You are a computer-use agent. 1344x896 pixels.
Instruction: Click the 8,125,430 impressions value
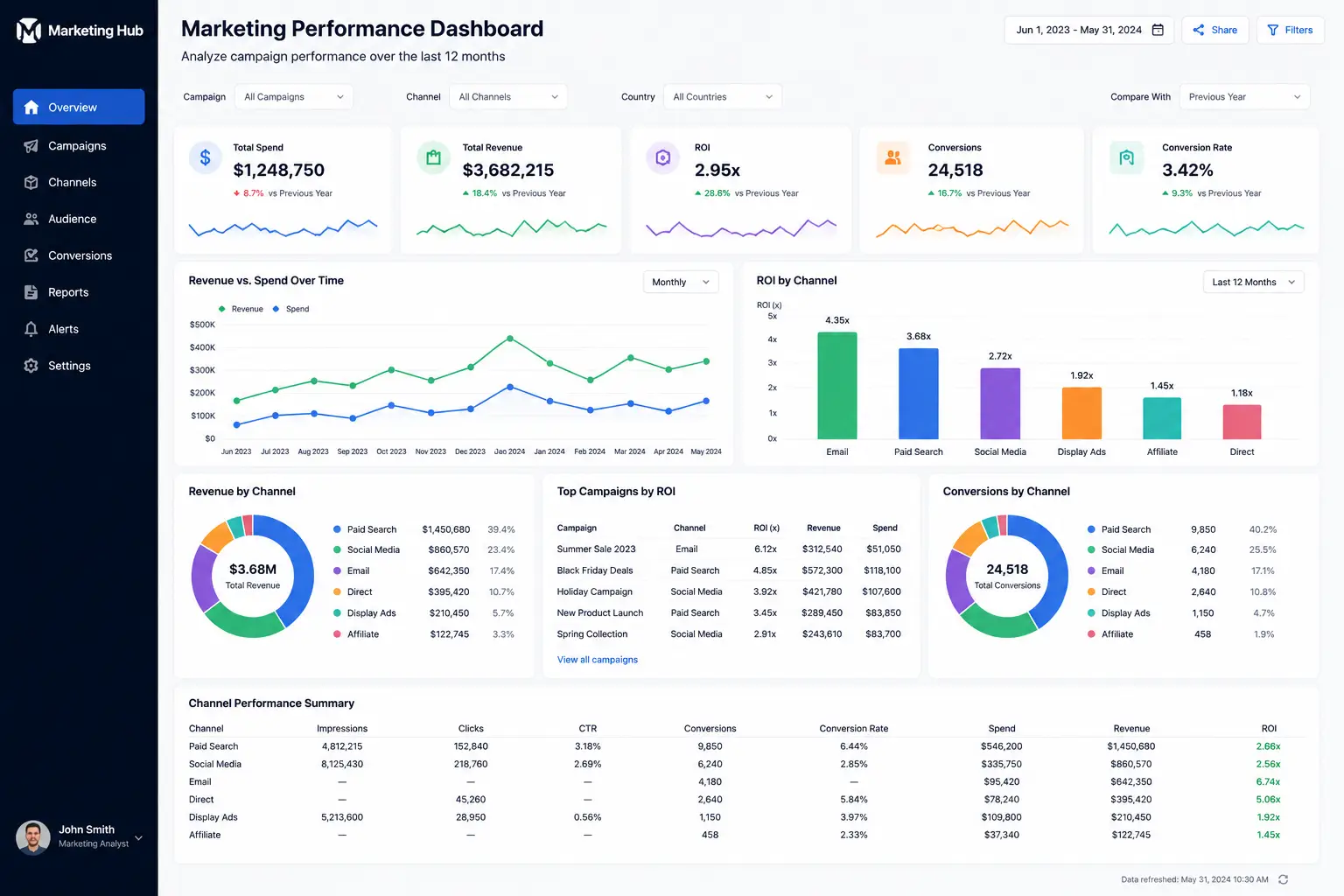[x=342, y=764]
